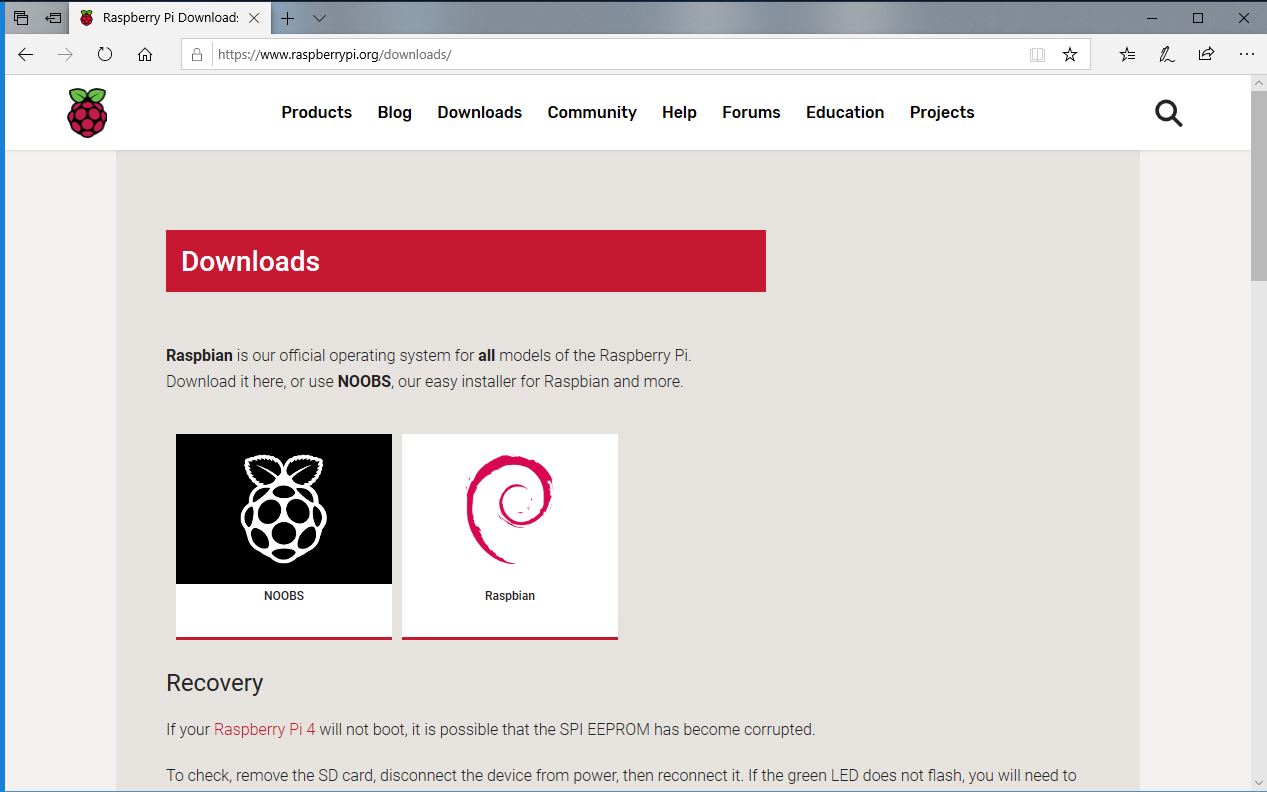This screenshot has height=792, width=1267.
Task: Click the vertical scrollbar thumb
Action: pos(1258,188)
